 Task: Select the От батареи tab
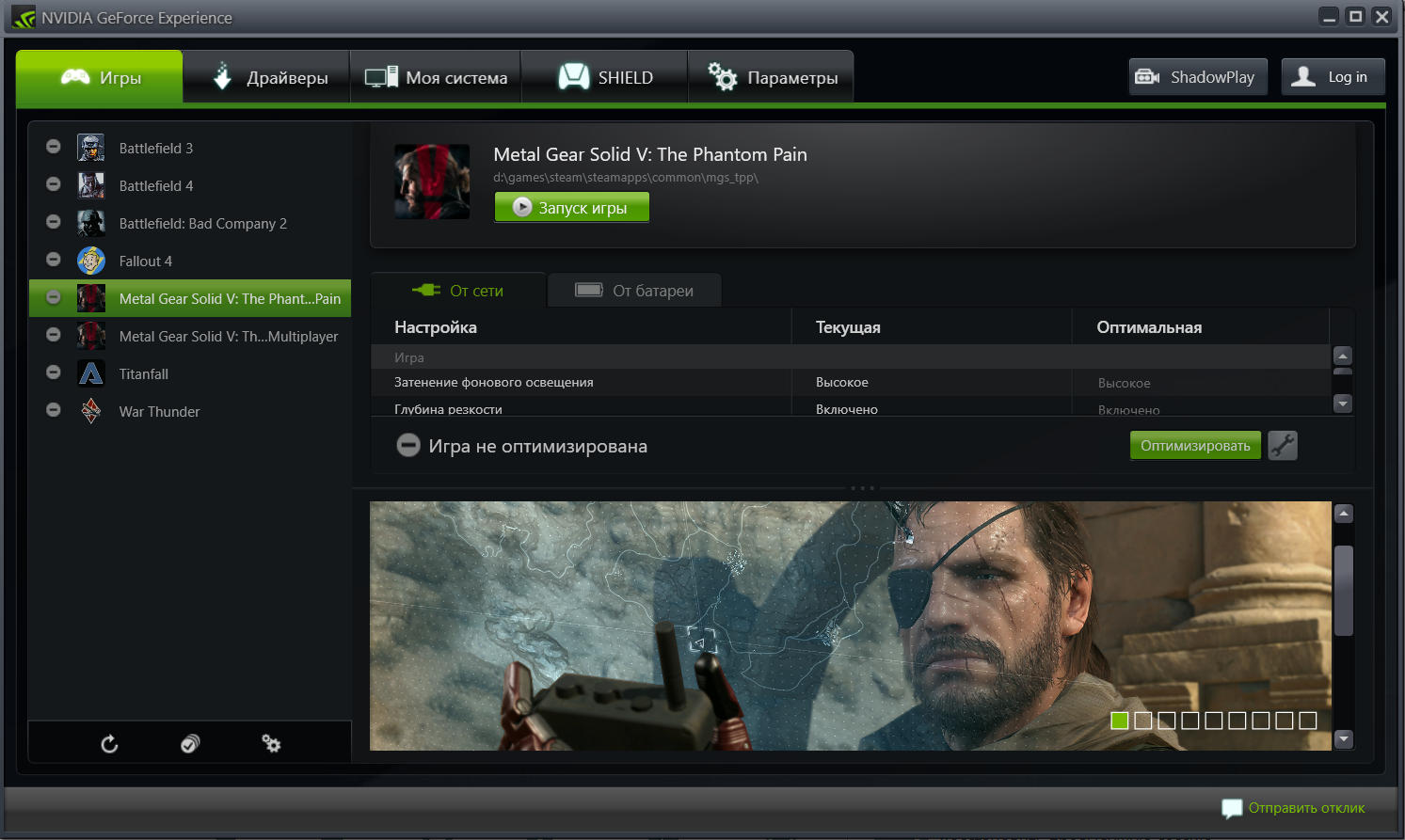pos(634,291)
